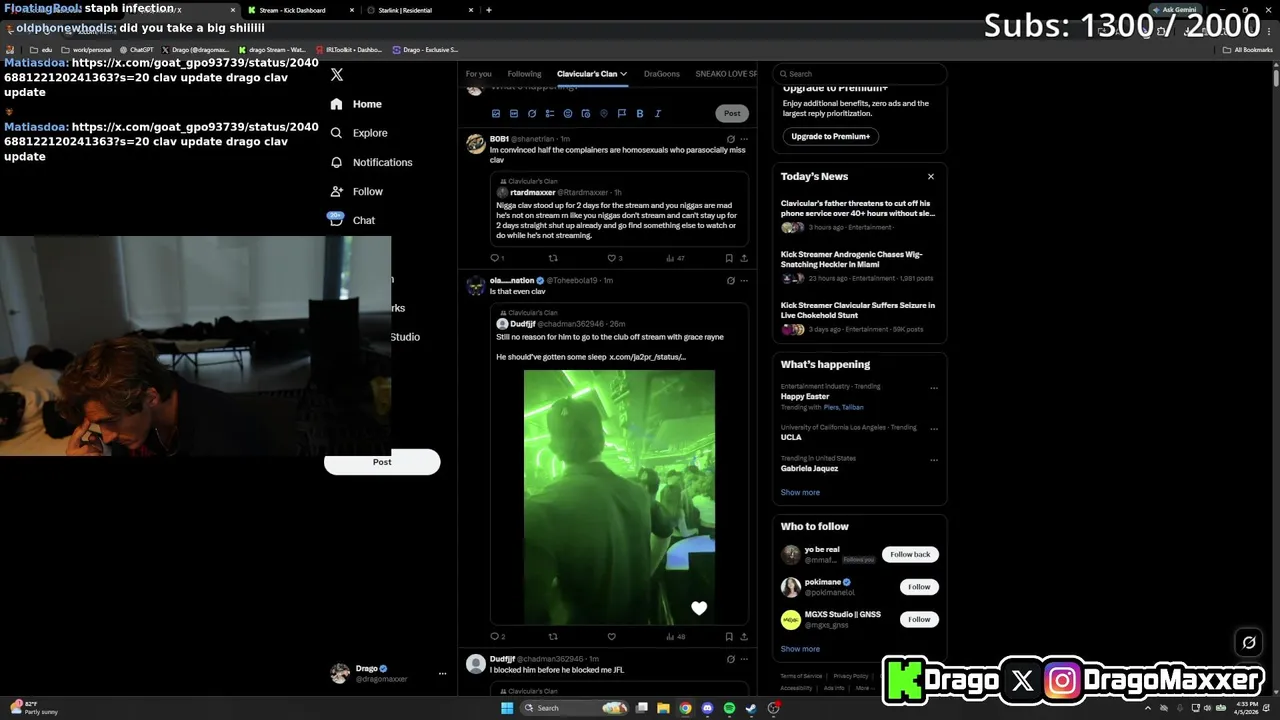
Task: Switch to Stream - Kick Dashboard browser tab
Action: click(298, 10)
